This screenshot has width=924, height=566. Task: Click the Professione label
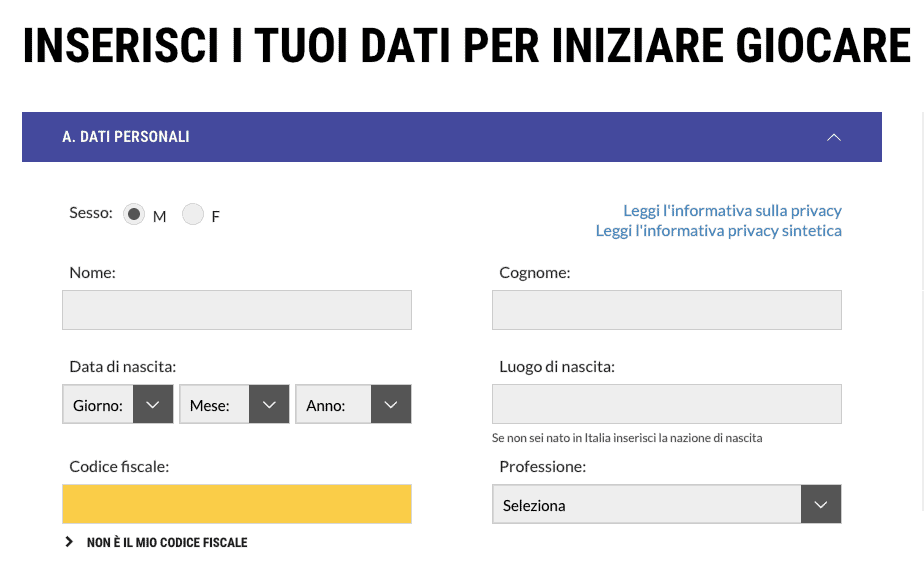click(x=542, y=467)
